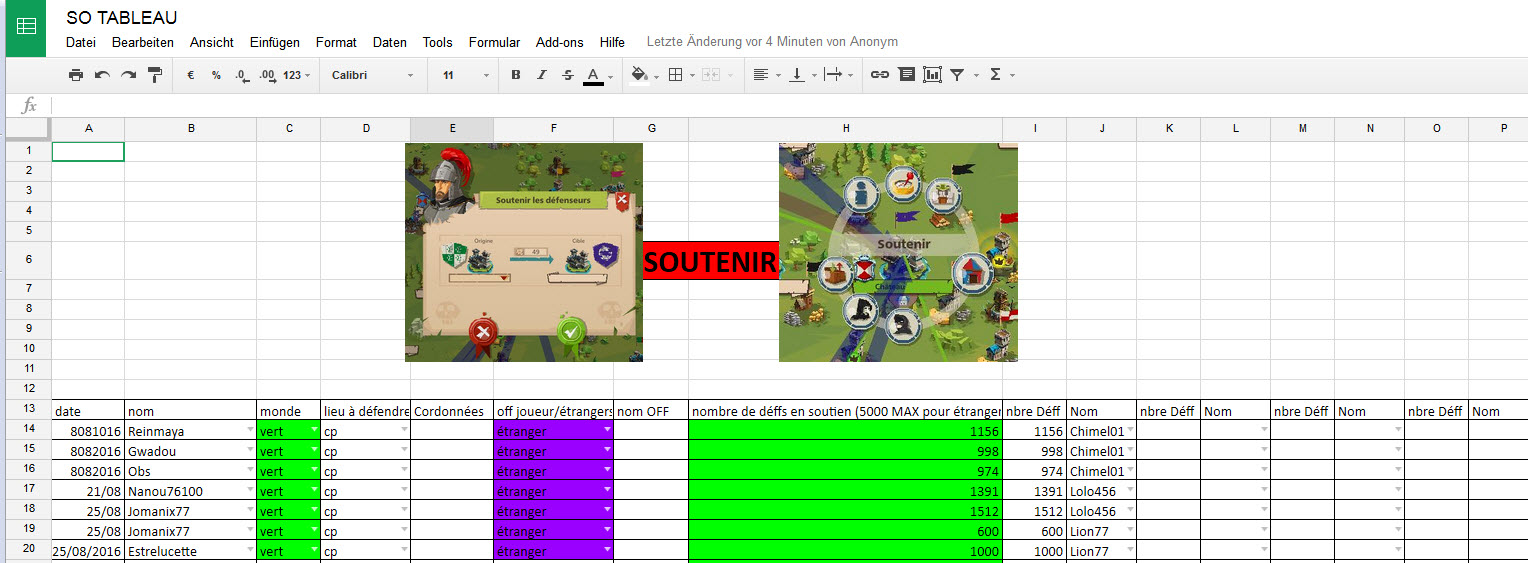
Task: Insert a link using the chain icon
Action: (879, 75)
